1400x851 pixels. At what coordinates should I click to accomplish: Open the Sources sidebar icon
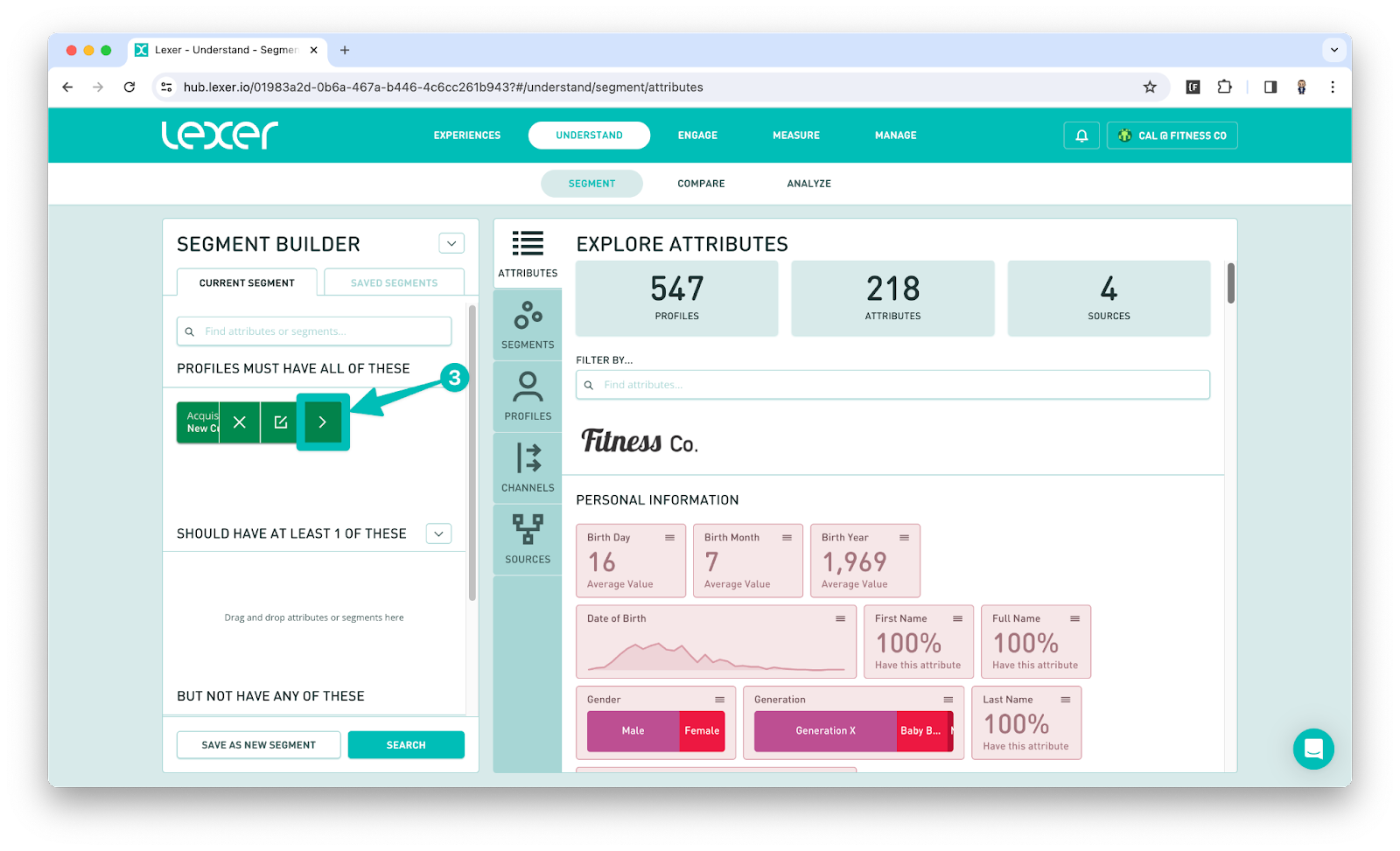coord(528,540)
